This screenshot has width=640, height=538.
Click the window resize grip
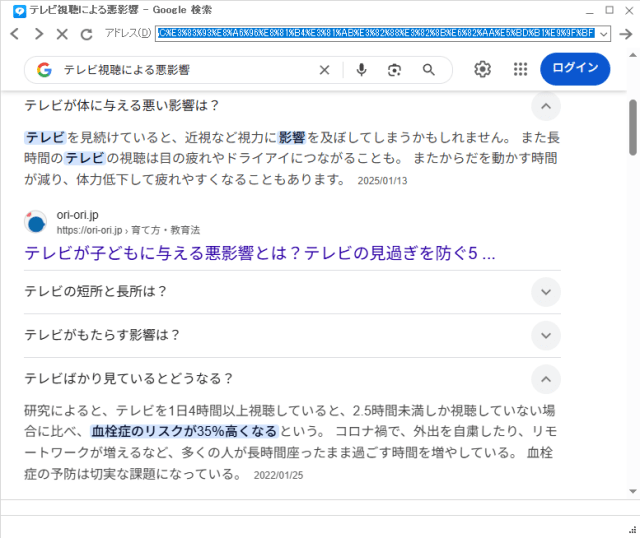(x=633, y=531)
